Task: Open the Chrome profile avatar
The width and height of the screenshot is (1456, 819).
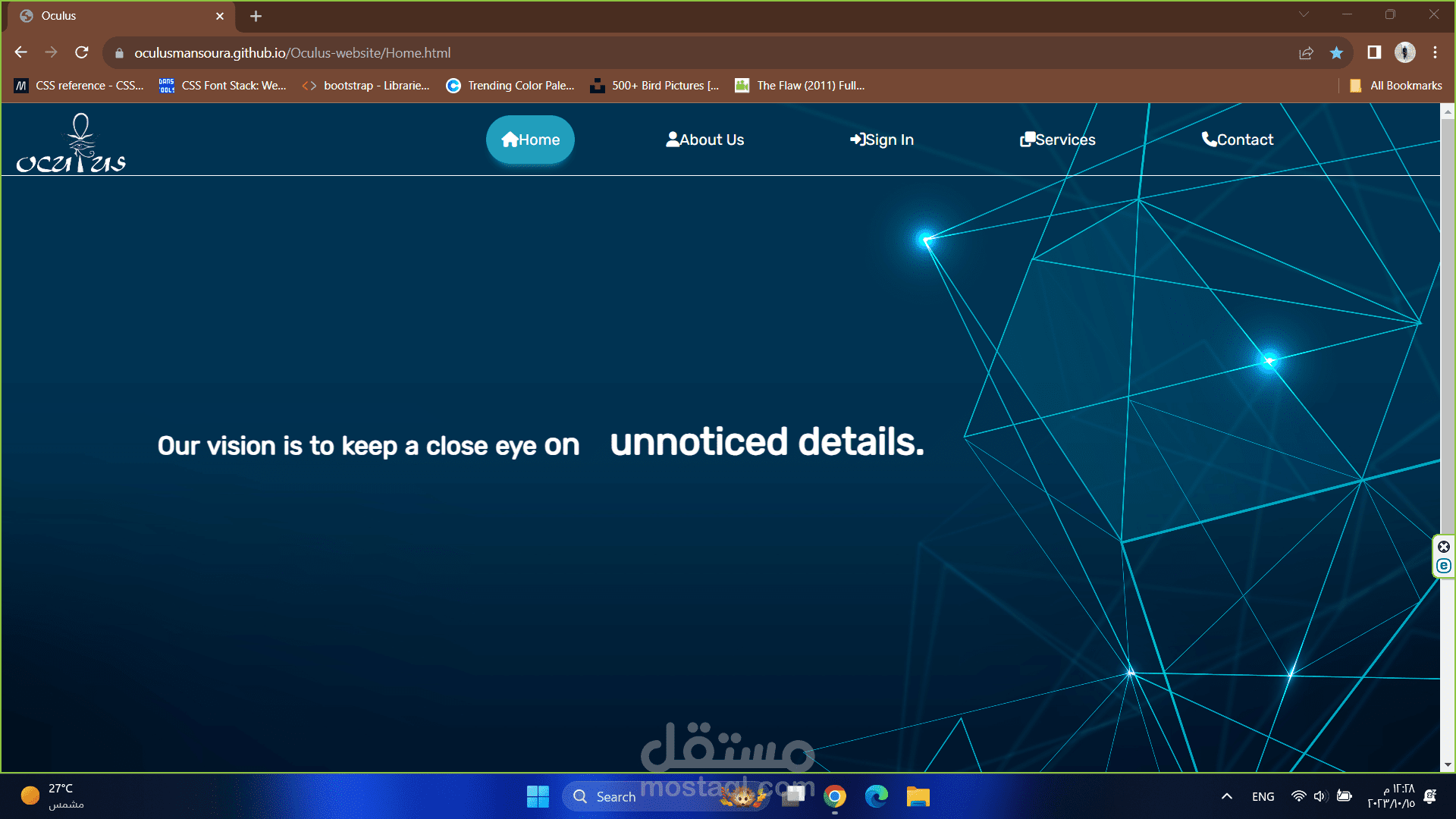Action: [x=1404, y=52]
